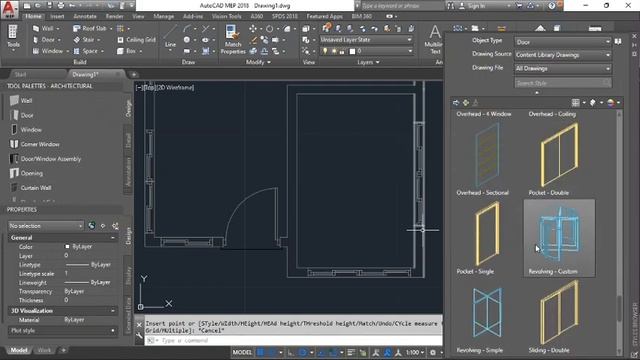Pick Door/Window Assembly palette tool
This screenshot has height=360, width=640.
[x=45, y=159]
